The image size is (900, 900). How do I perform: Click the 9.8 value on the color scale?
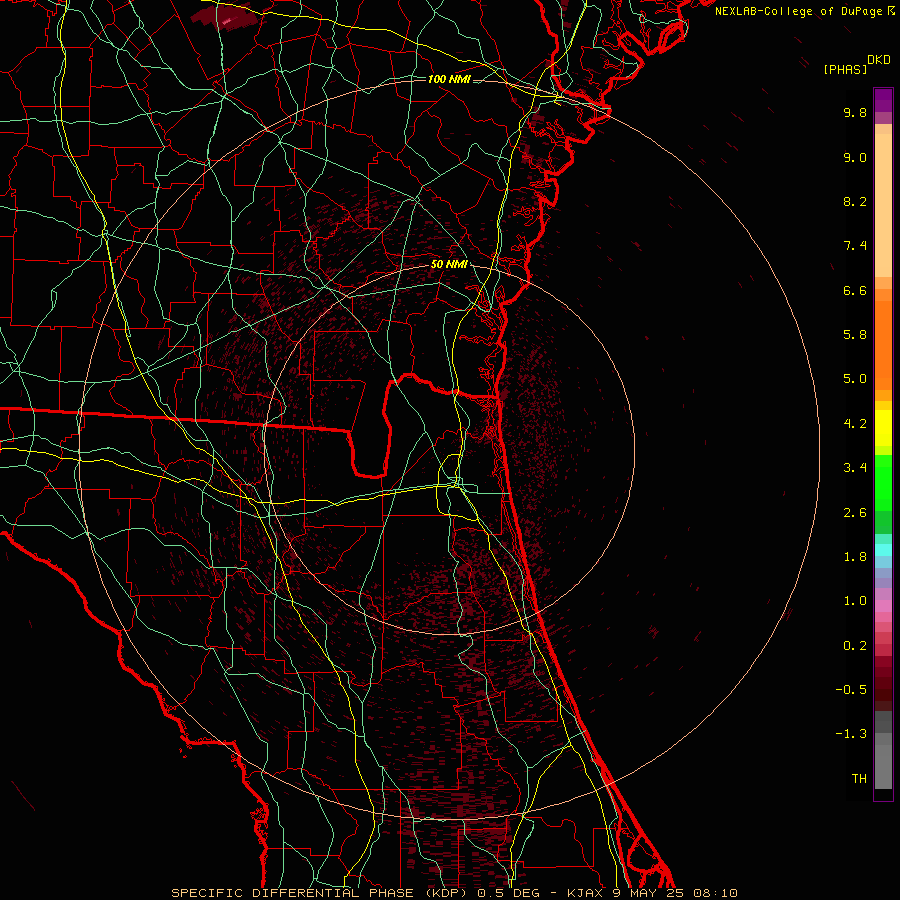855,112
